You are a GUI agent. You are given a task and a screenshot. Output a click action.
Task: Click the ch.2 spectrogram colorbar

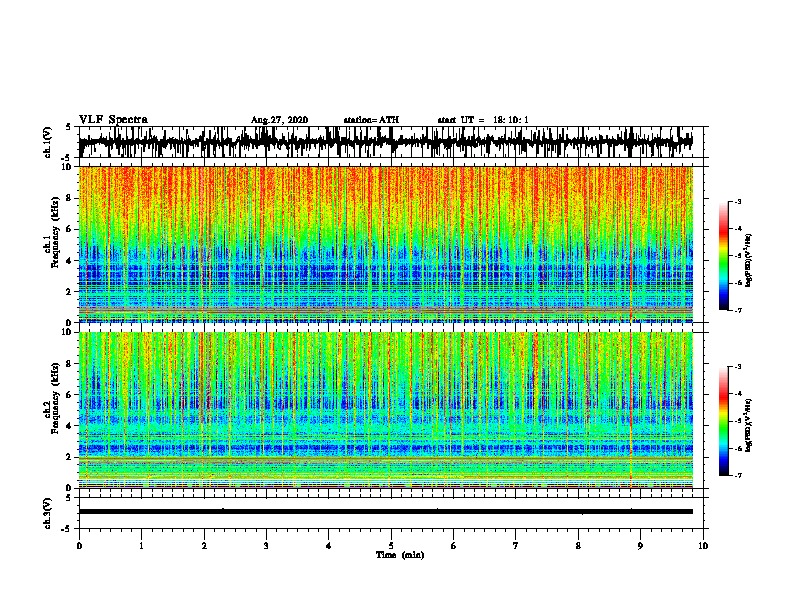coord(723,421)
